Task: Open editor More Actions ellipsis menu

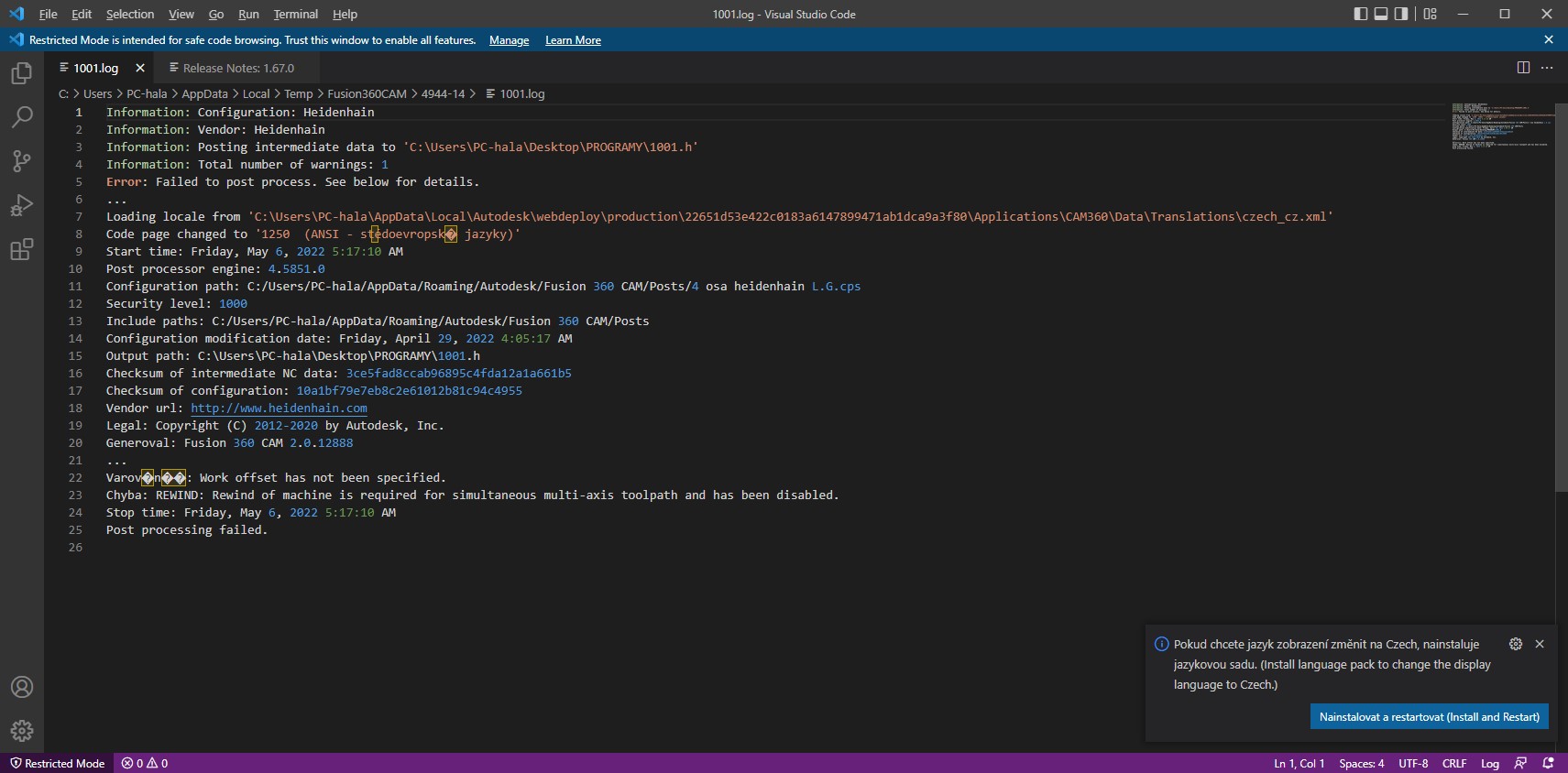Action: pos(1547,68)
